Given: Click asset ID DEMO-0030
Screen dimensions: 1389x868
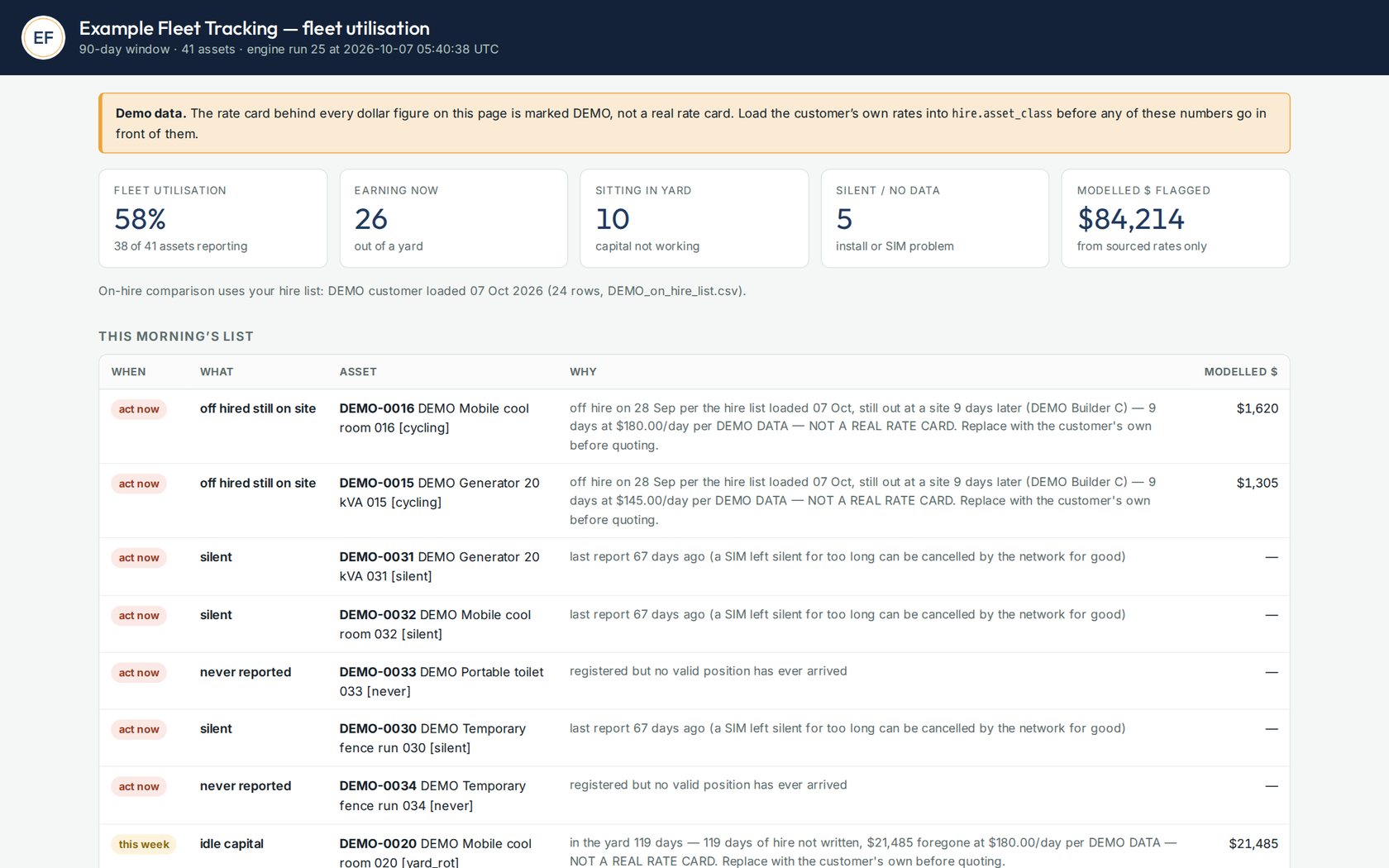Looking at the screenshot, I should tap(378, 728).
